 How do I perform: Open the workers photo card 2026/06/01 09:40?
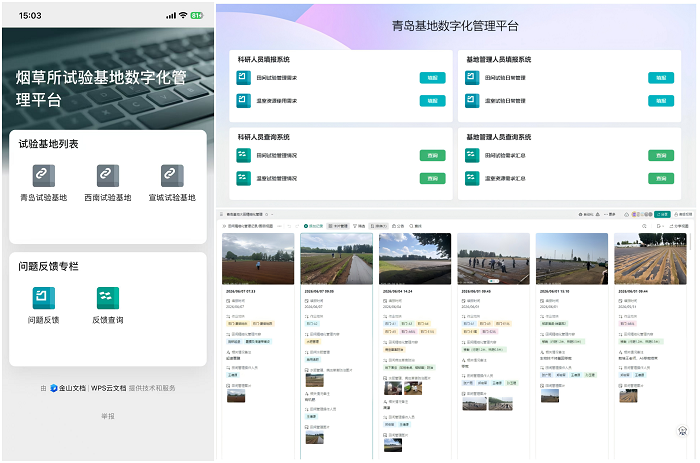[493, 259]
